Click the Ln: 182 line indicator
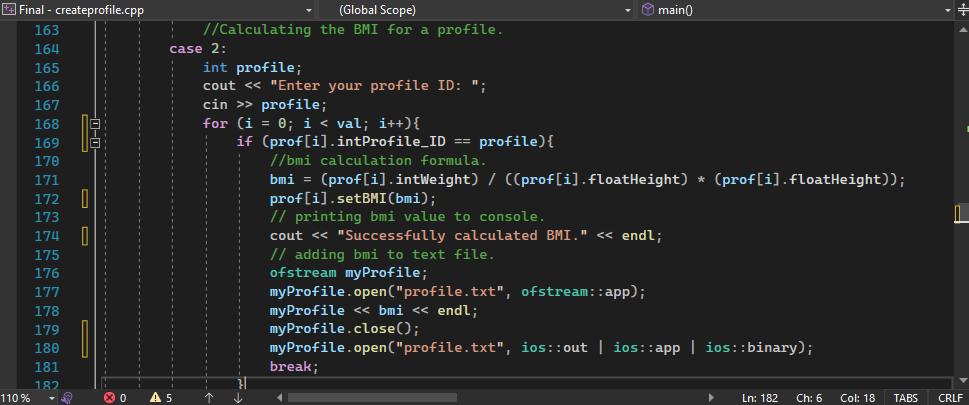This screenshot has width=969, height=405. pyautogui.click(x=760, y=398)
